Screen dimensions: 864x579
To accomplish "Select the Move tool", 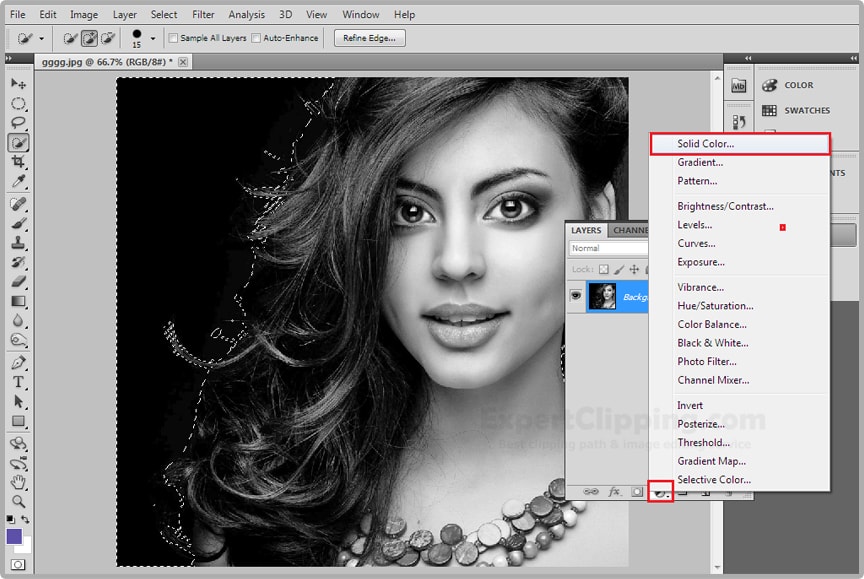I will [18, 84].
